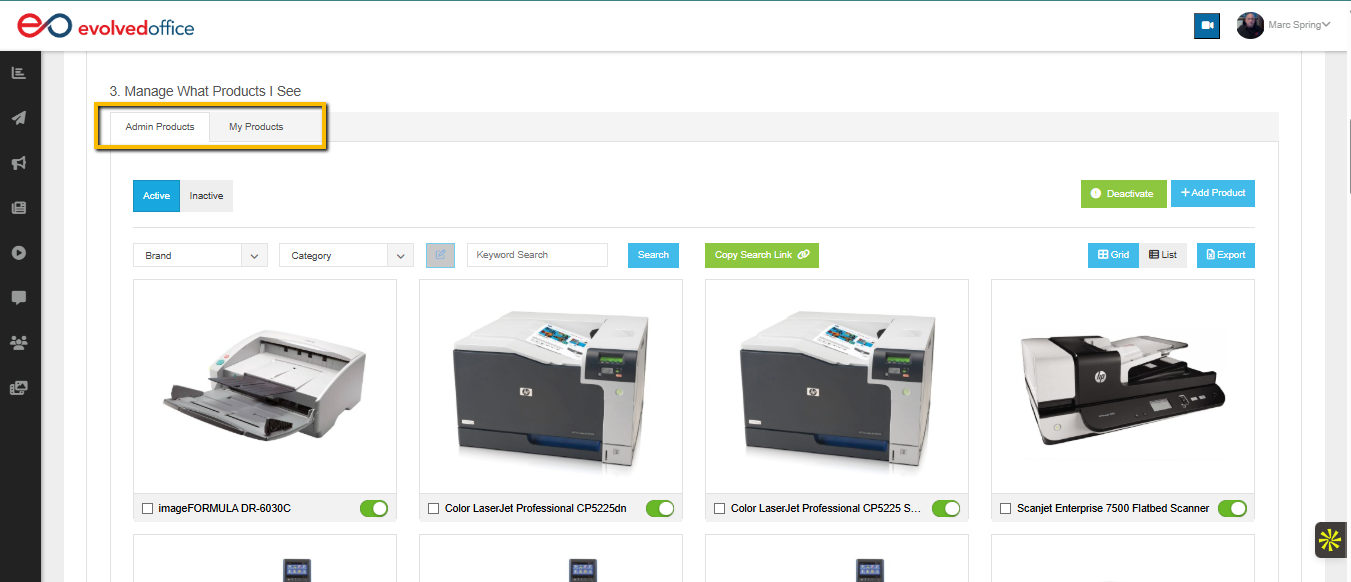Click the yellow asterisk help widget
Image resolution: width=1351 pixels, height=582 pixels.
pos(1330,541)
